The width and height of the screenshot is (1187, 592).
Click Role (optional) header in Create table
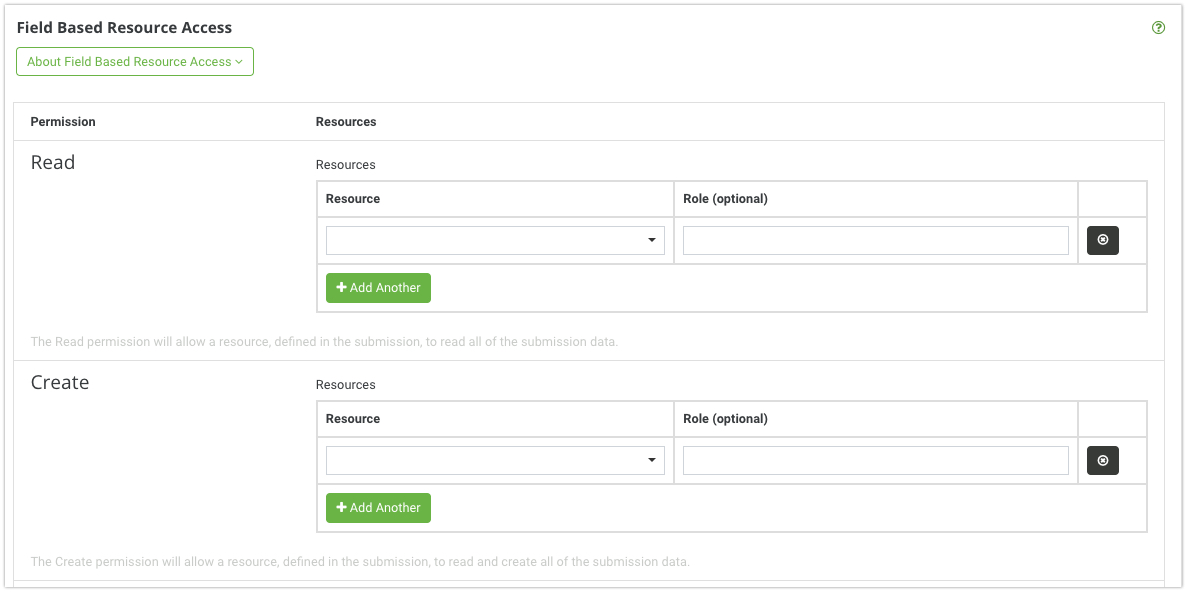coord(725,419)
